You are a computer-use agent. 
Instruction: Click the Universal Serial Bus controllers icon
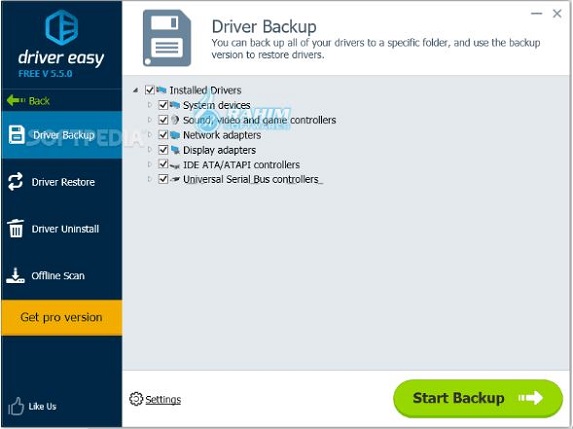coord(175,179)
